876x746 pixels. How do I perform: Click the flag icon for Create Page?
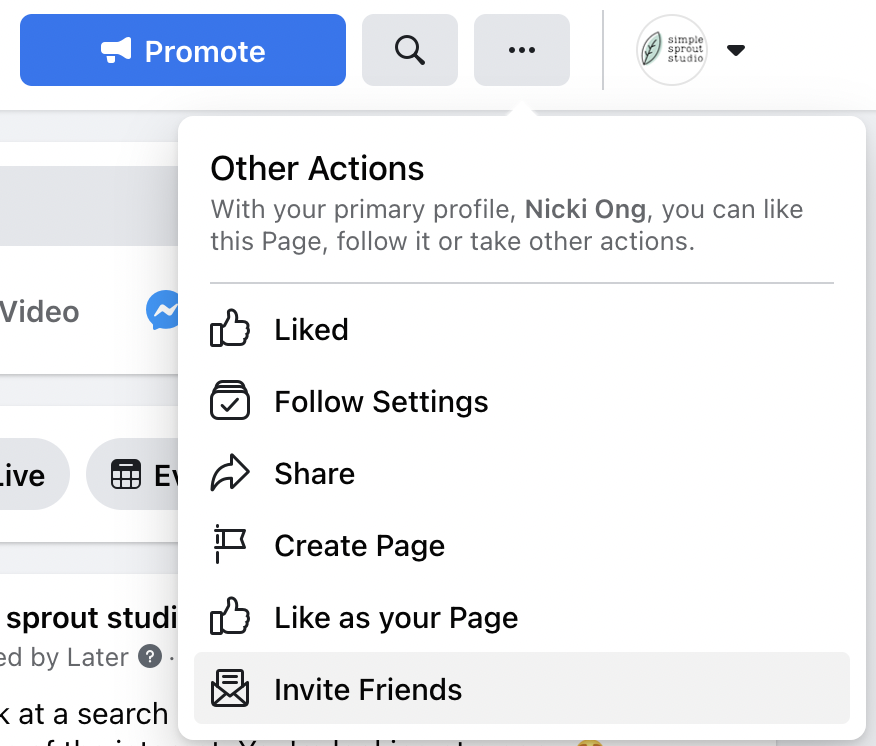(x=230, y=546)
